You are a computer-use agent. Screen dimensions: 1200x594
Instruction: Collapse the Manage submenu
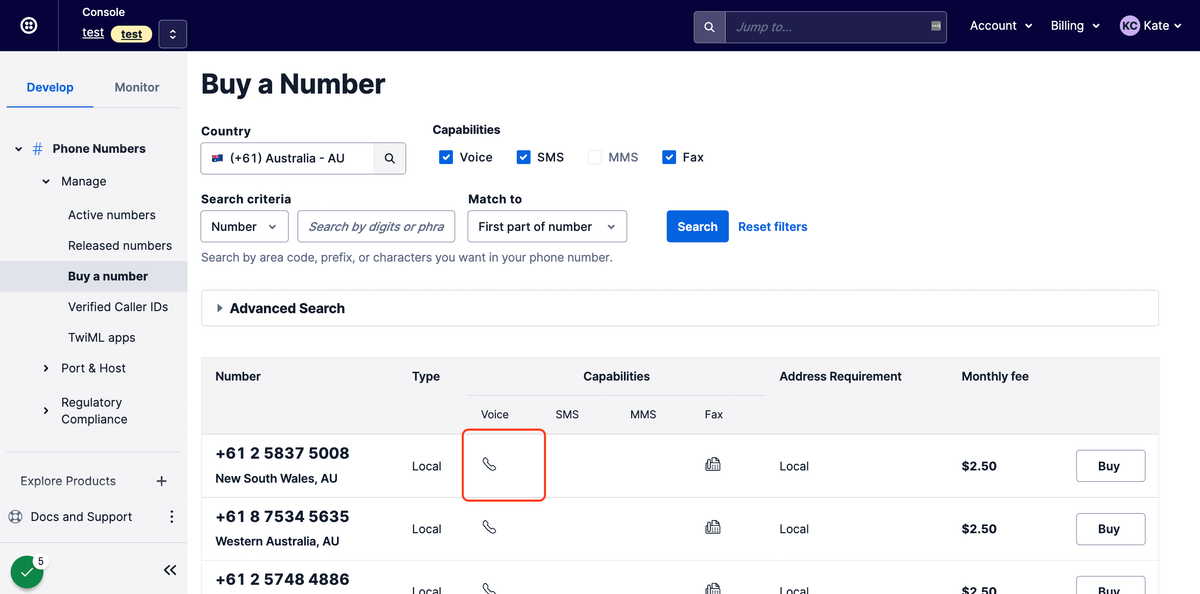pos(46,182)
